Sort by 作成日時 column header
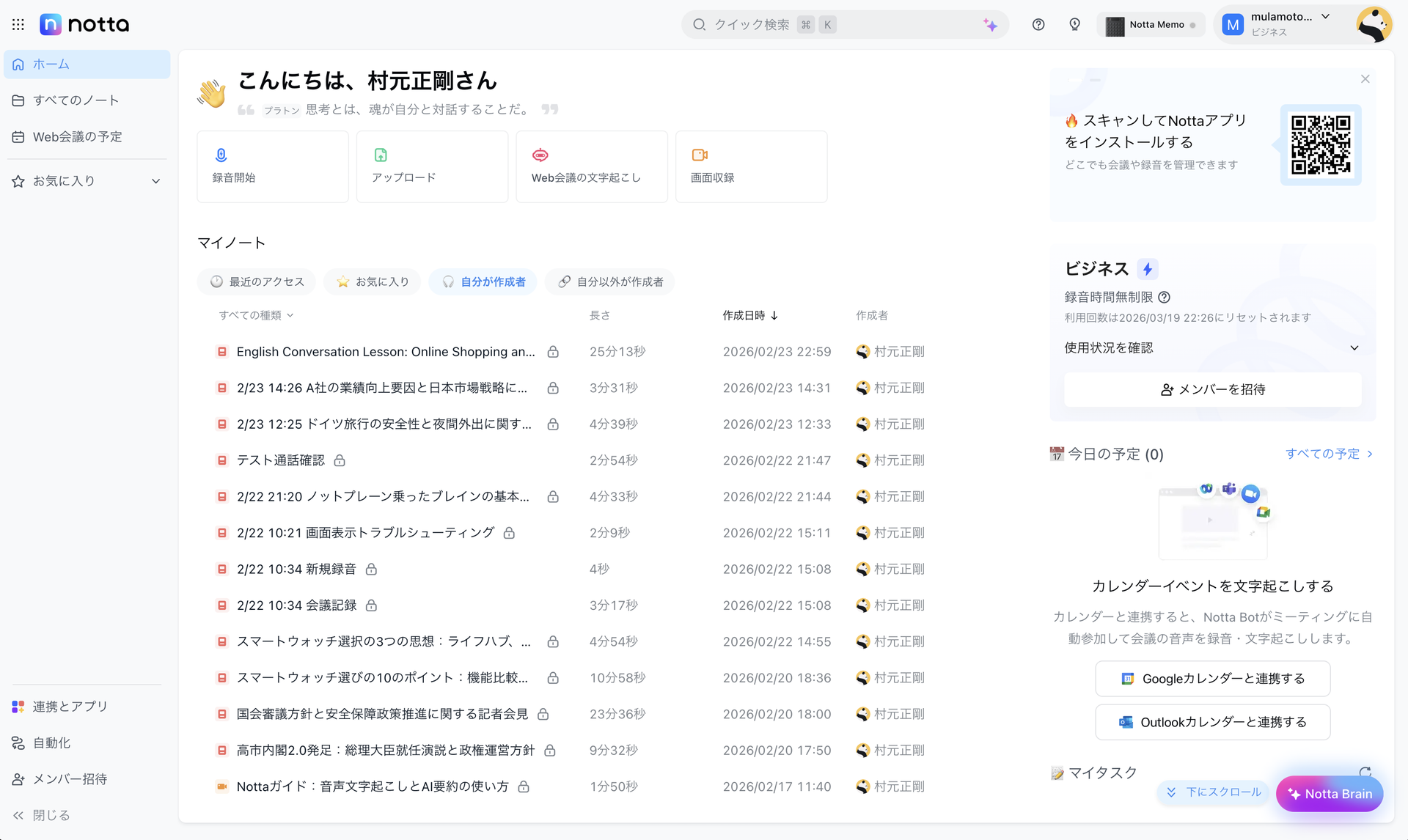Screen dimensions: 1408x840 pyautogui.click(x=750, y=315)
